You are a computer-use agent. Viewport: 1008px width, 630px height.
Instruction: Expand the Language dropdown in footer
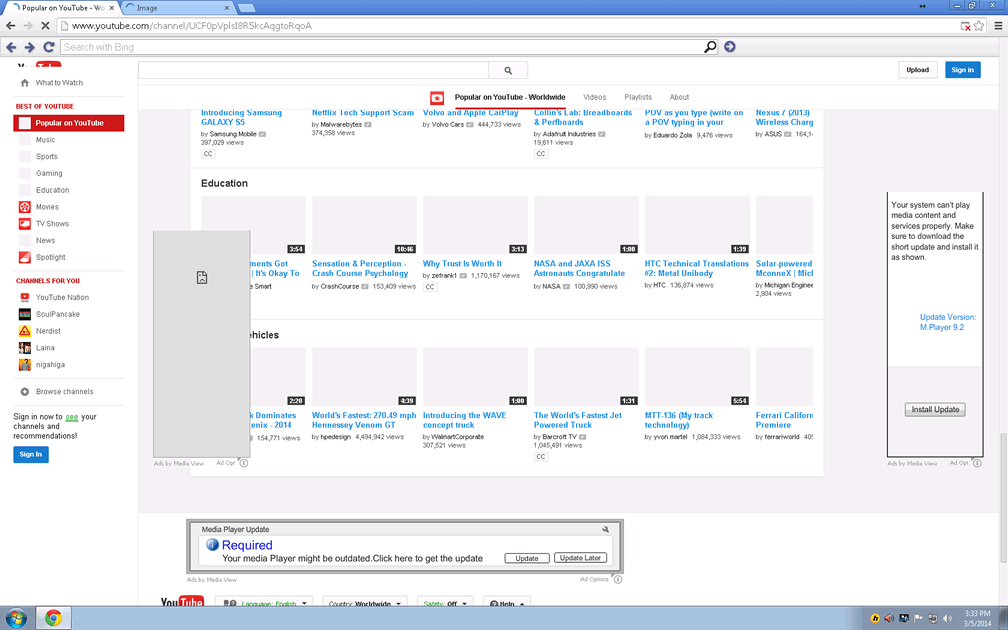coord(264,604)
